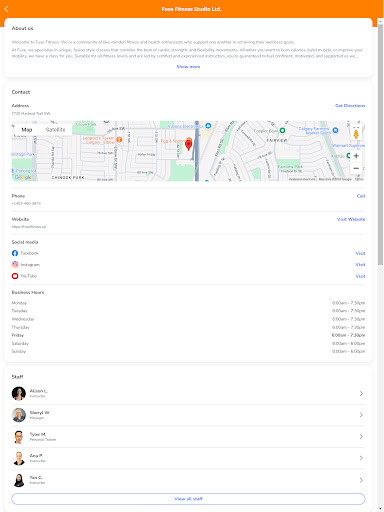The width and height of the screenshot is (384, 512).
Task: Click the Sunday business hours row
Action: pos(188,351)
